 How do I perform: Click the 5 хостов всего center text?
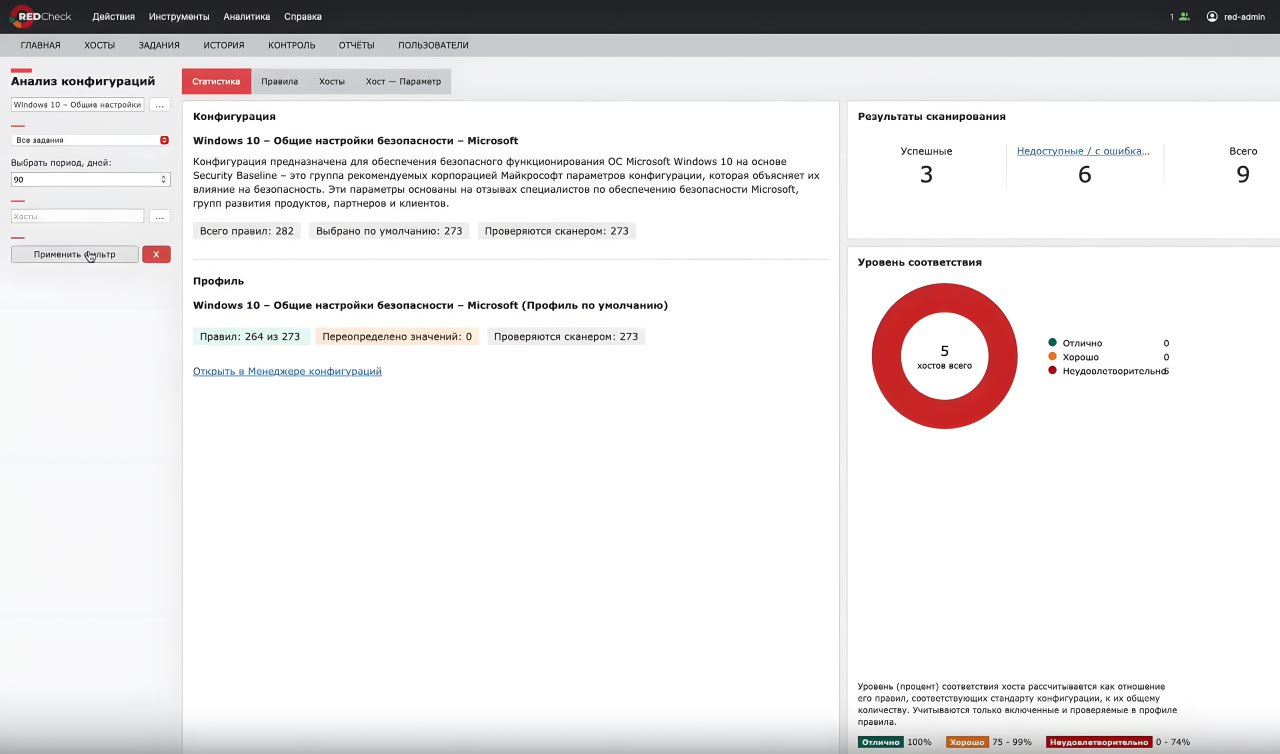944,357
